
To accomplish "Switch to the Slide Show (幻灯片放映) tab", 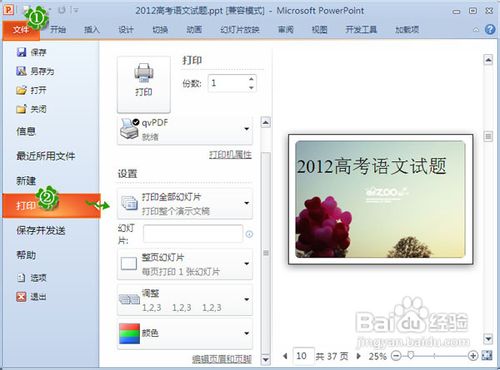I will click(x=240, y=30).
